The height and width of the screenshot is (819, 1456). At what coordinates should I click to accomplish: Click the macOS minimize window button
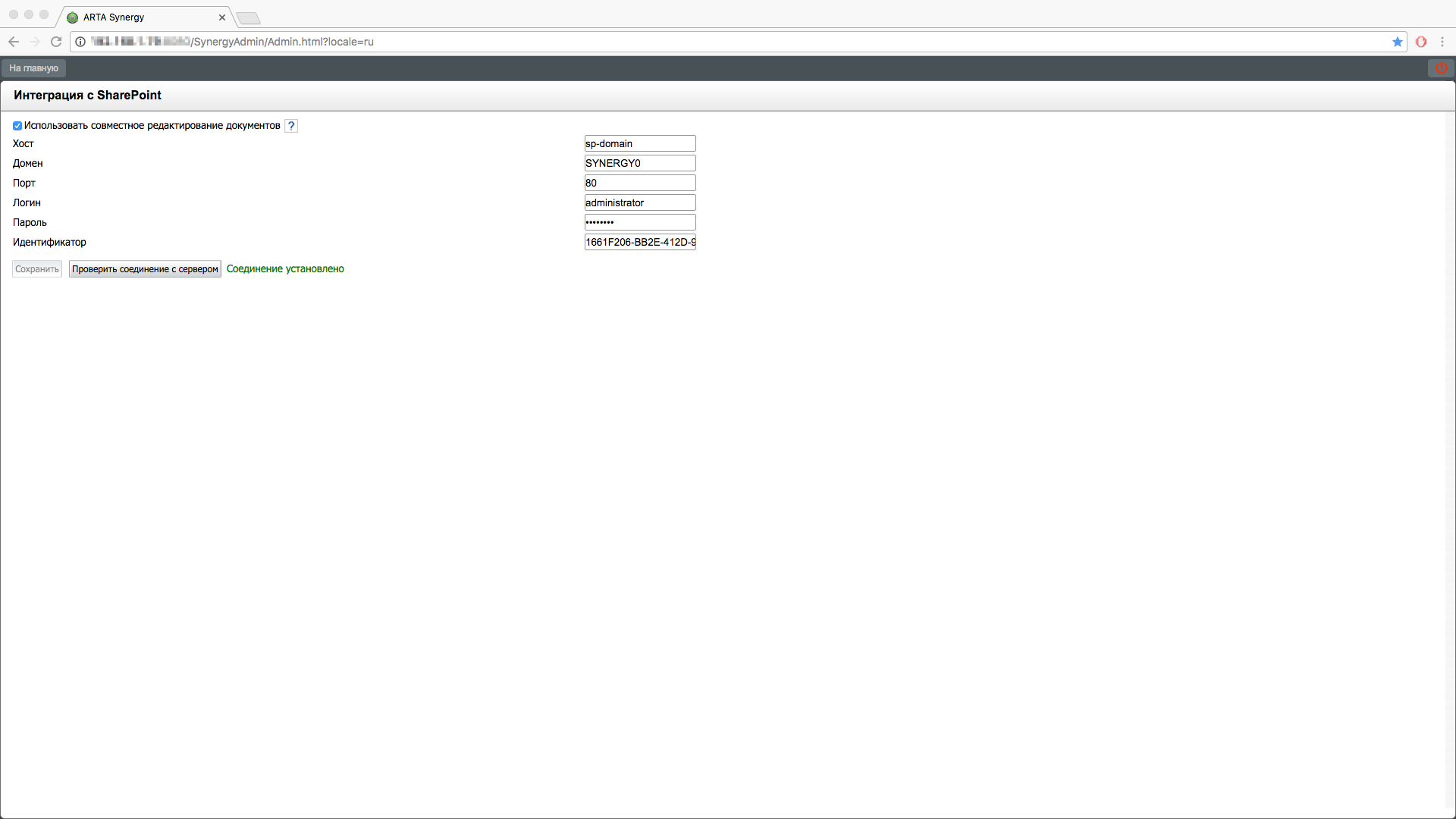29,14
